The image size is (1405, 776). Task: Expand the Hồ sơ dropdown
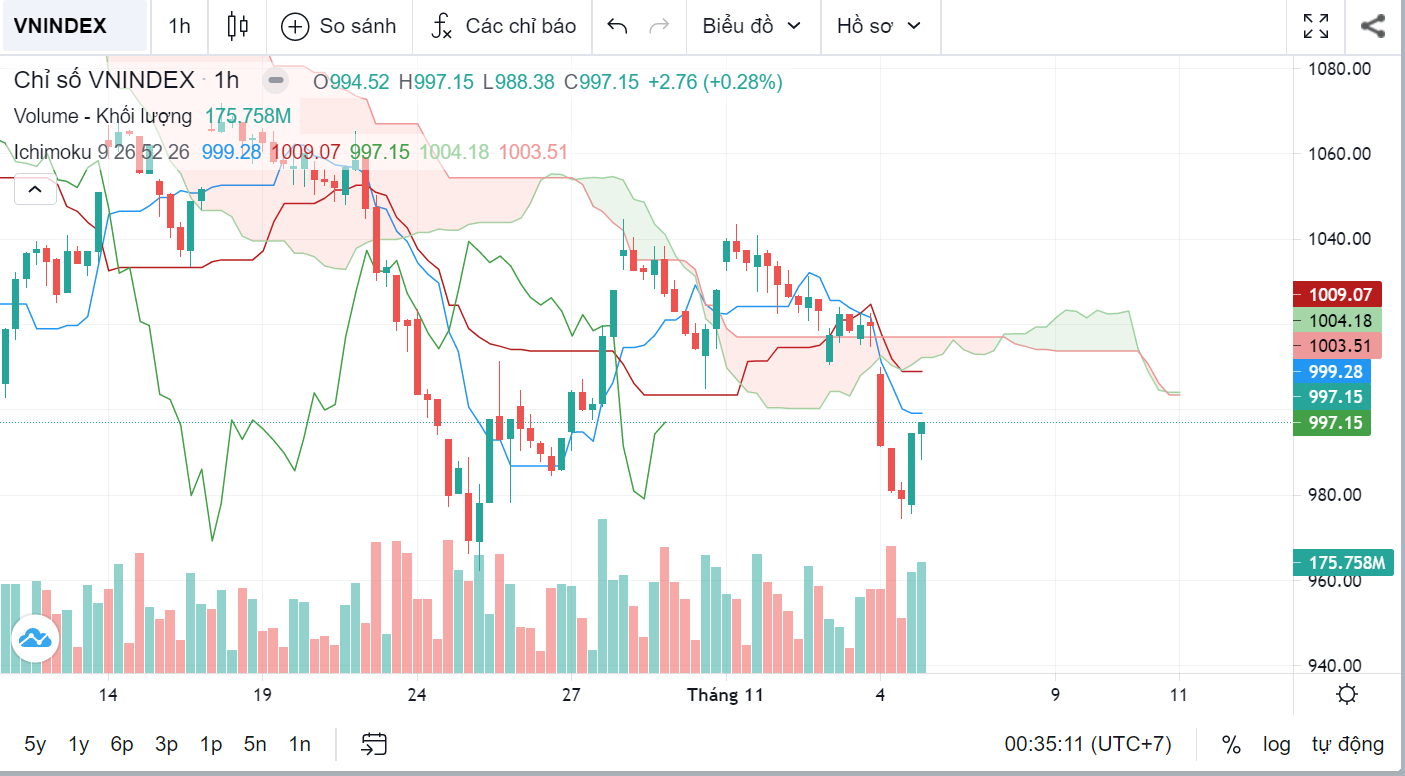point(878,27)
